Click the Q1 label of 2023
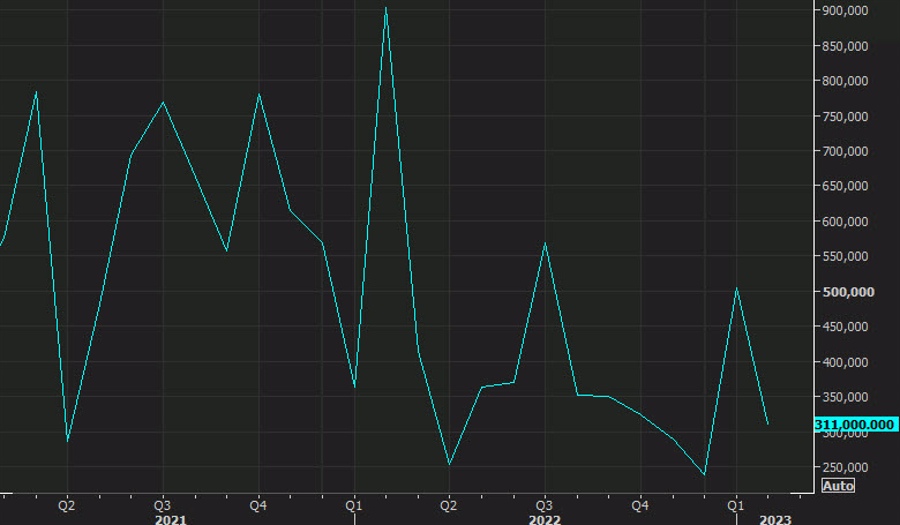 tap(735, 505)
